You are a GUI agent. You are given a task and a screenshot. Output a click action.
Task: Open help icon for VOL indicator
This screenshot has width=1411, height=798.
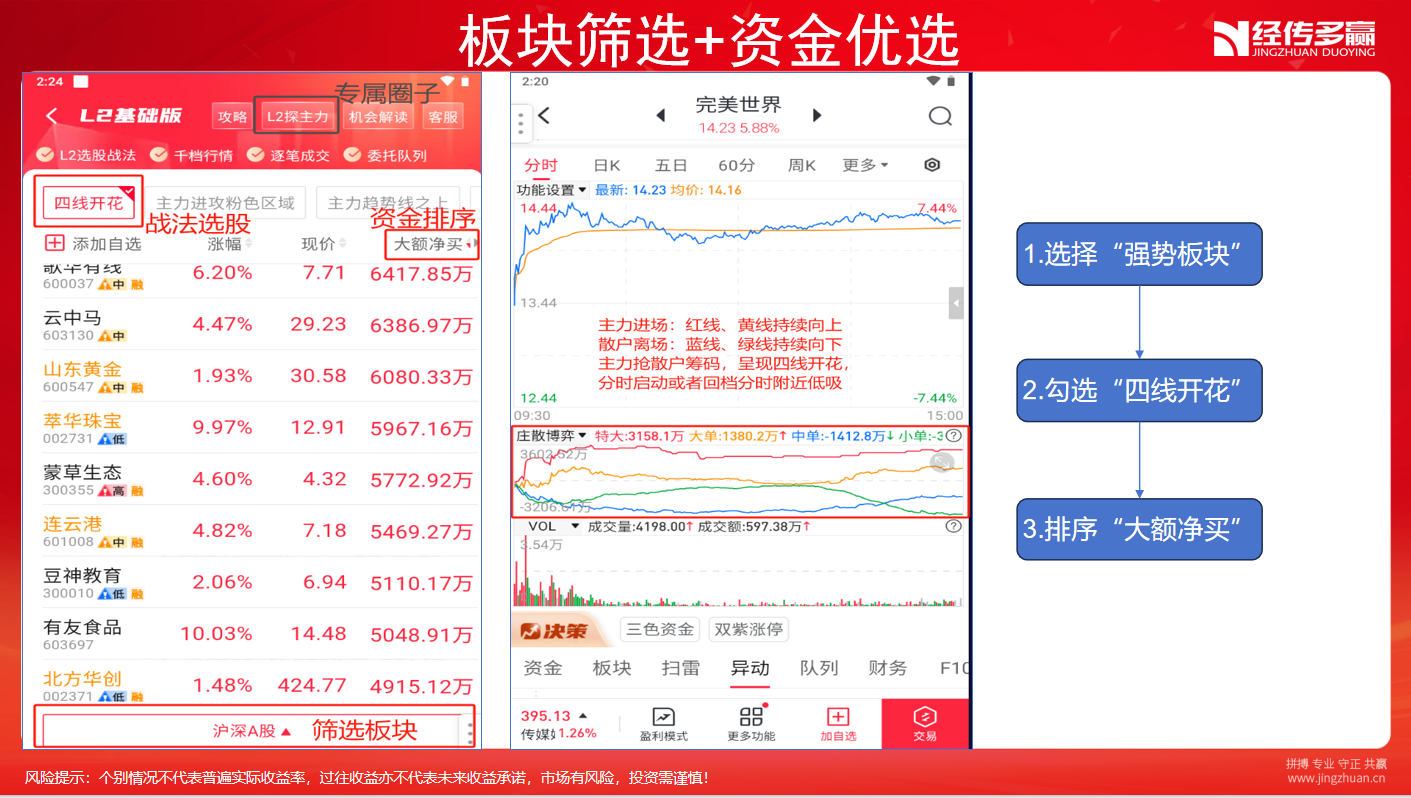click(x=953, y=526)
